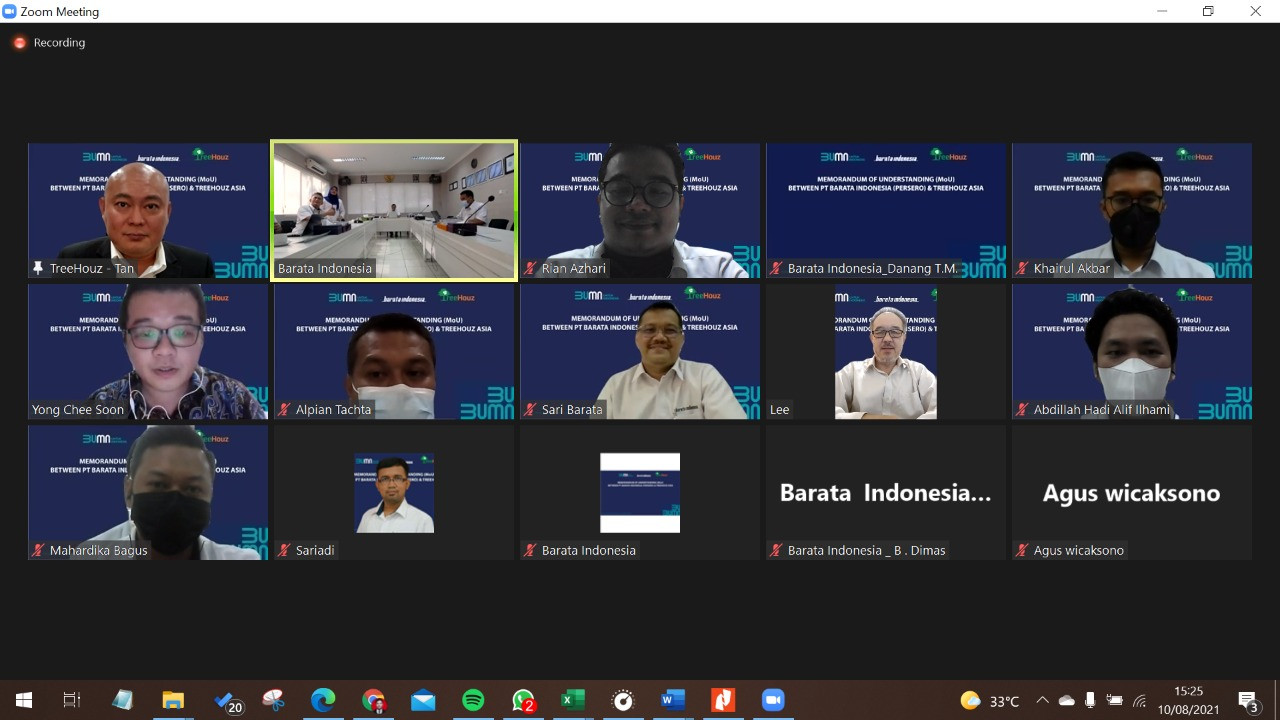Click the 'Alpian Tachta' name label

333,409
